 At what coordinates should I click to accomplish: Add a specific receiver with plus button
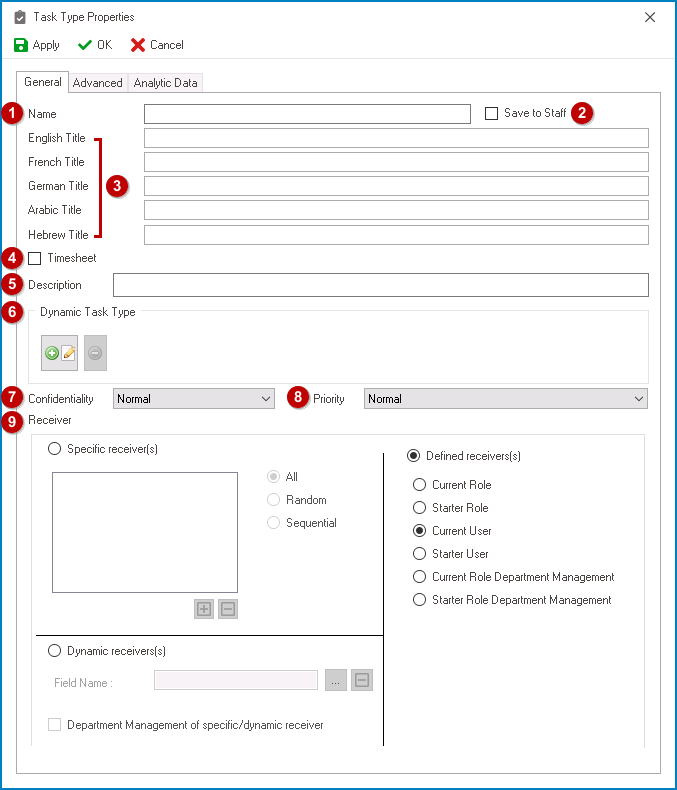204,609
